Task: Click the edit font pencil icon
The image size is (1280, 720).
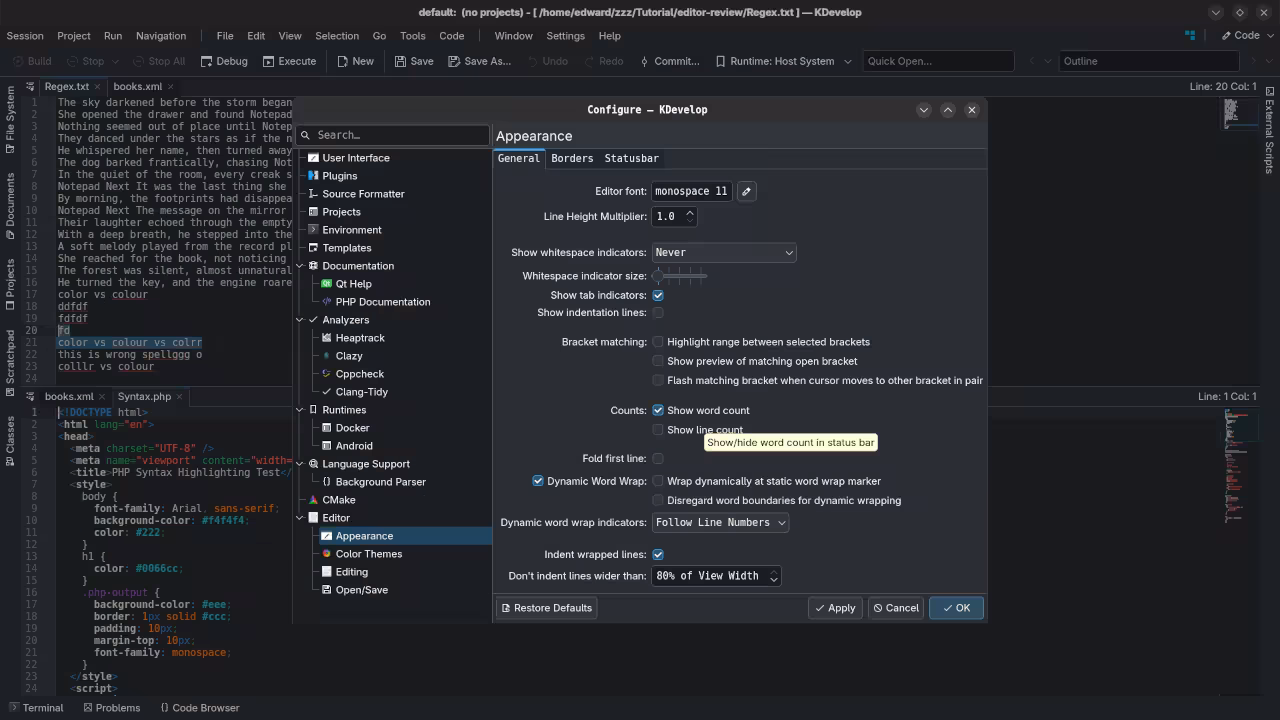Action: pyautogui.click(x=746, y=191)
